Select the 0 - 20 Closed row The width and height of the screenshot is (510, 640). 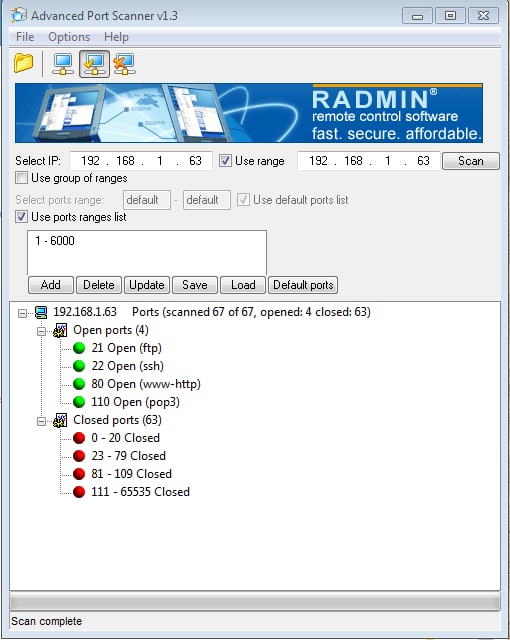(125, 438)
